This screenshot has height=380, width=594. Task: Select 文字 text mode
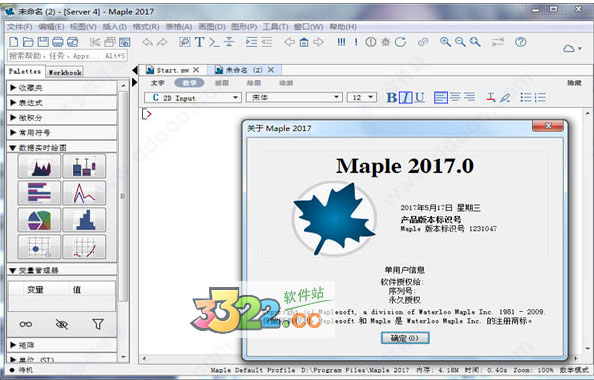pyautogui.click(x=158, y=83)
